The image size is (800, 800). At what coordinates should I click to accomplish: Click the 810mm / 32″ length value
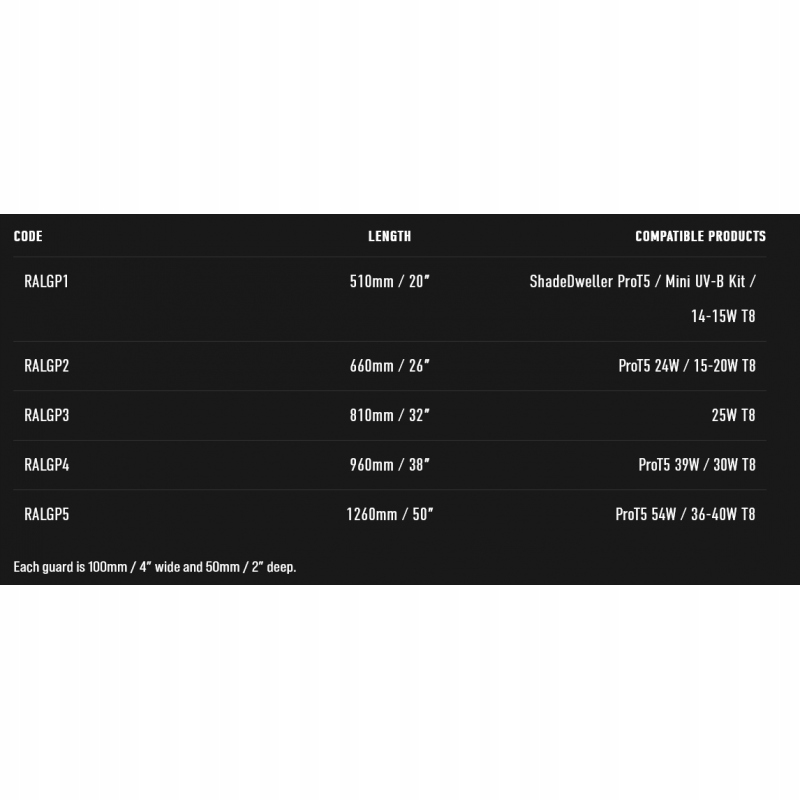[x=389, y=415]
